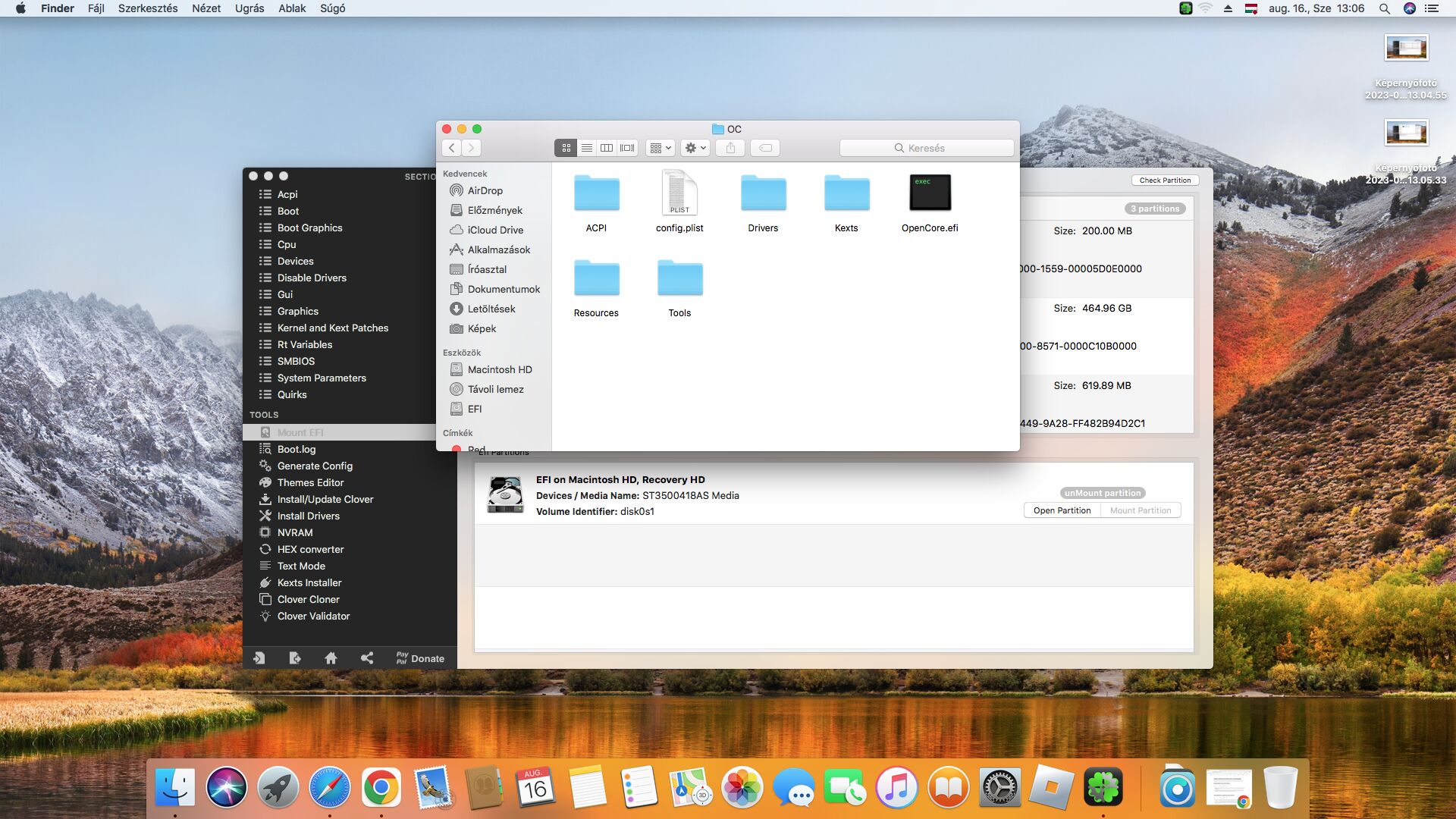This screenshot has height=819, width=1456.
Task: Open the input language flag menu
Action: pyautogui.click(x=1251, y=8)
